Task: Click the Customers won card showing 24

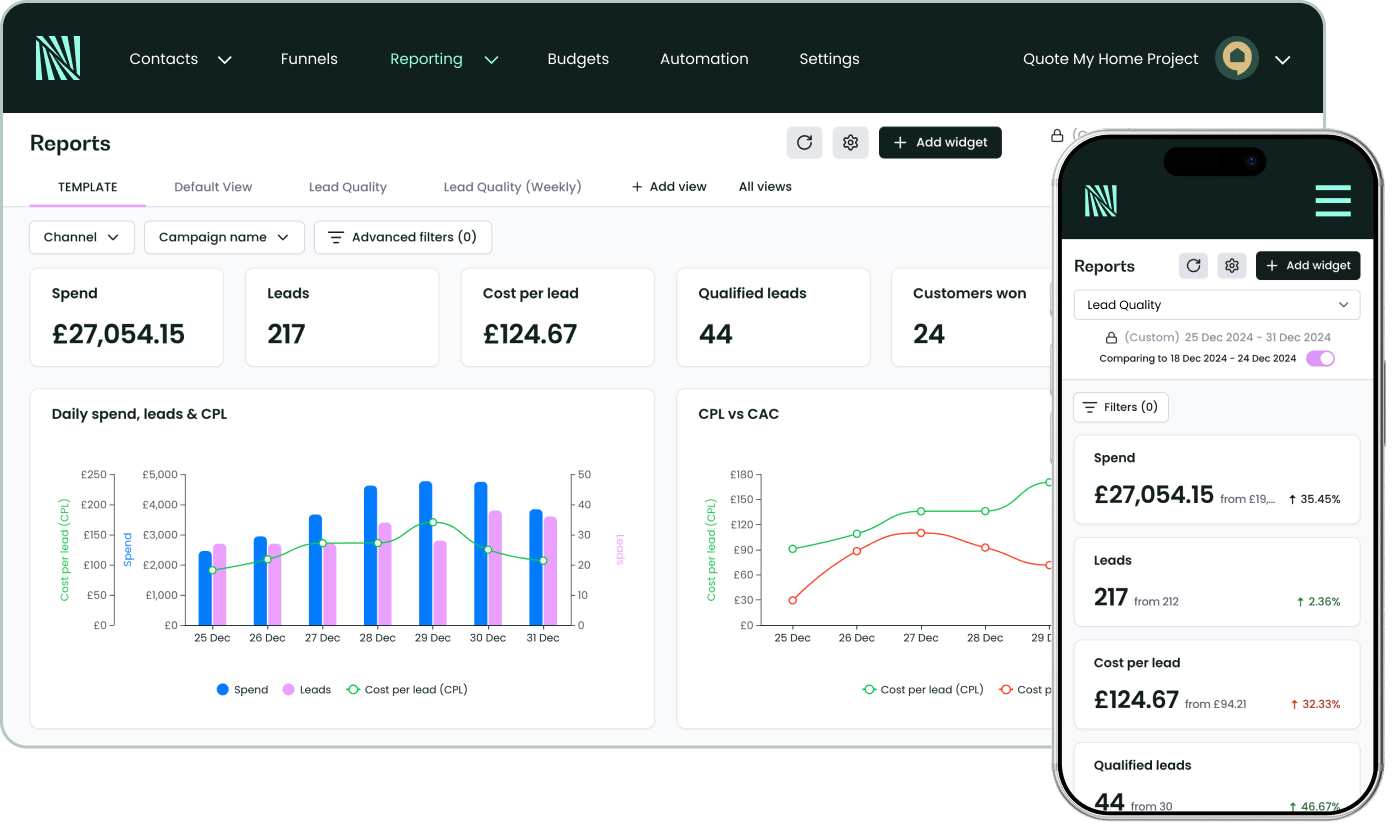Action: [x=972, y=317]
